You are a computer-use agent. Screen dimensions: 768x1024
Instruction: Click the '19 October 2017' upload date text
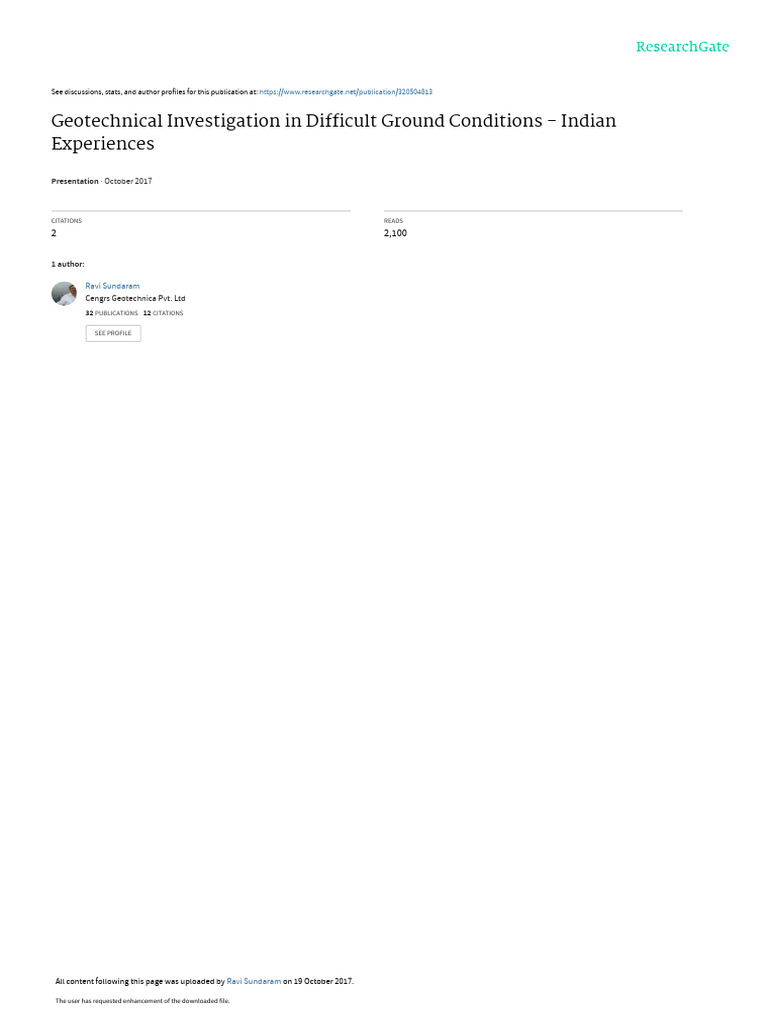323,981
